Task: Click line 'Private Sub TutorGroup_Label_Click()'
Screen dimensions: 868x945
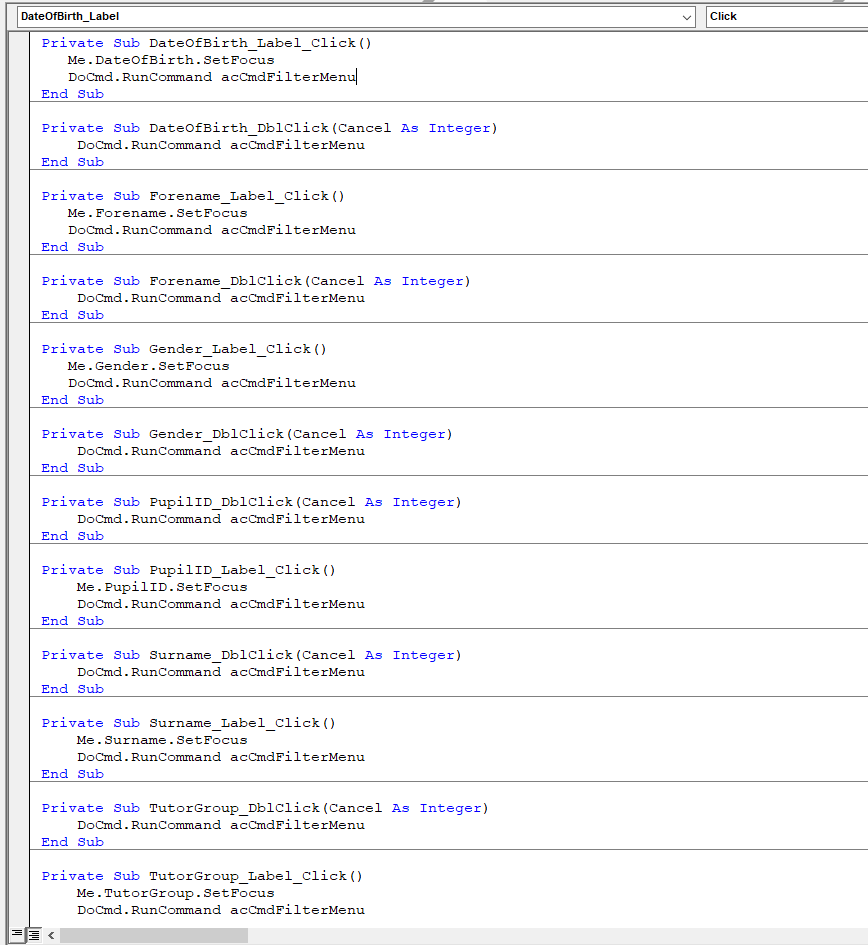Action: point(202,877)
